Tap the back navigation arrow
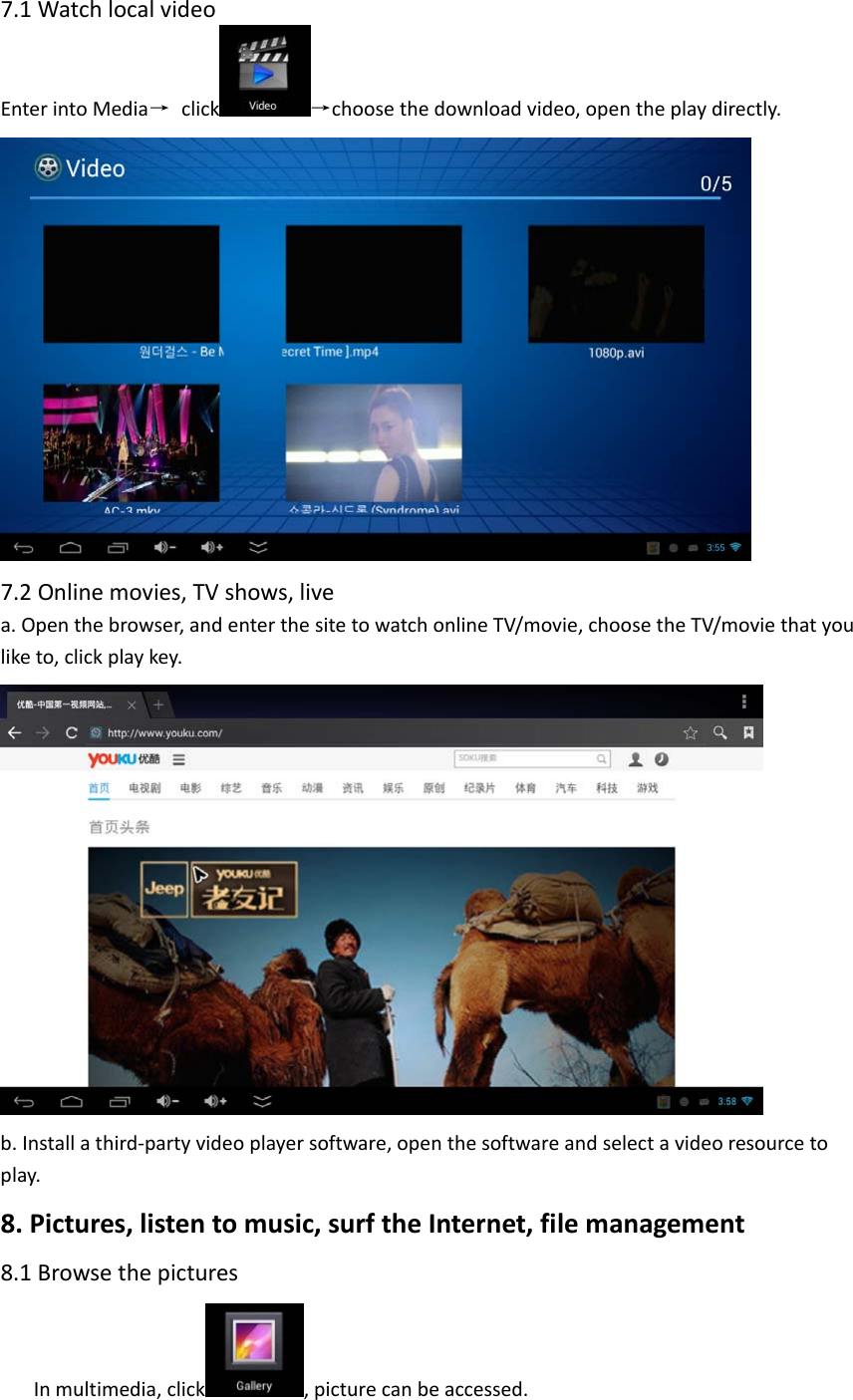The height and width of the screenshot is (1400, 853). coord(23,546)
